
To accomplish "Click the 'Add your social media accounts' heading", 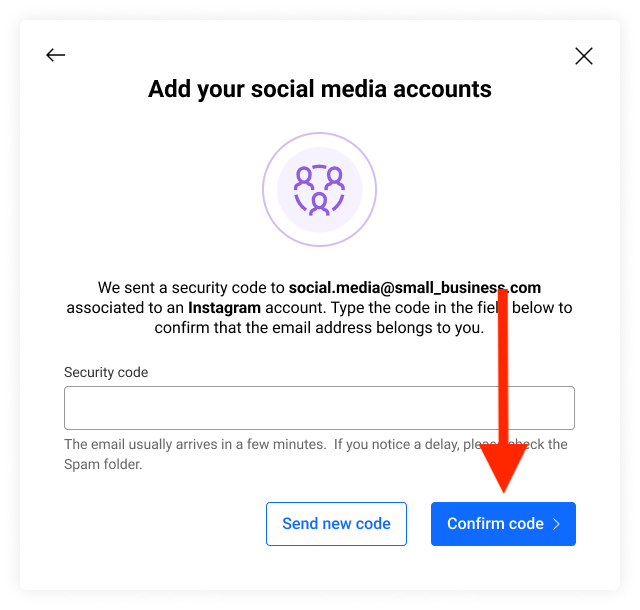I will point(320,89).
